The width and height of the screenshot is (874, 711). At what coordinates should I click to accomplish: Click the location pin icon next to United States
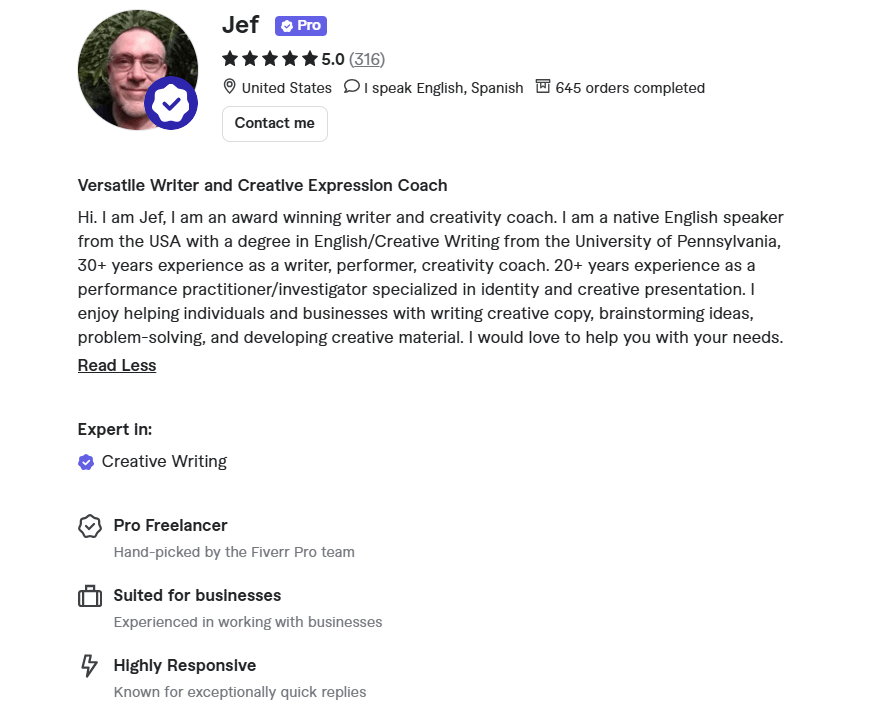(231, 88)
